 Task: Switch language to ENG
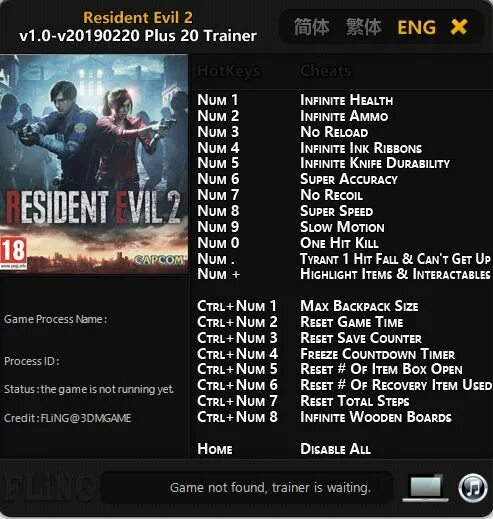(x=417, y=27)
